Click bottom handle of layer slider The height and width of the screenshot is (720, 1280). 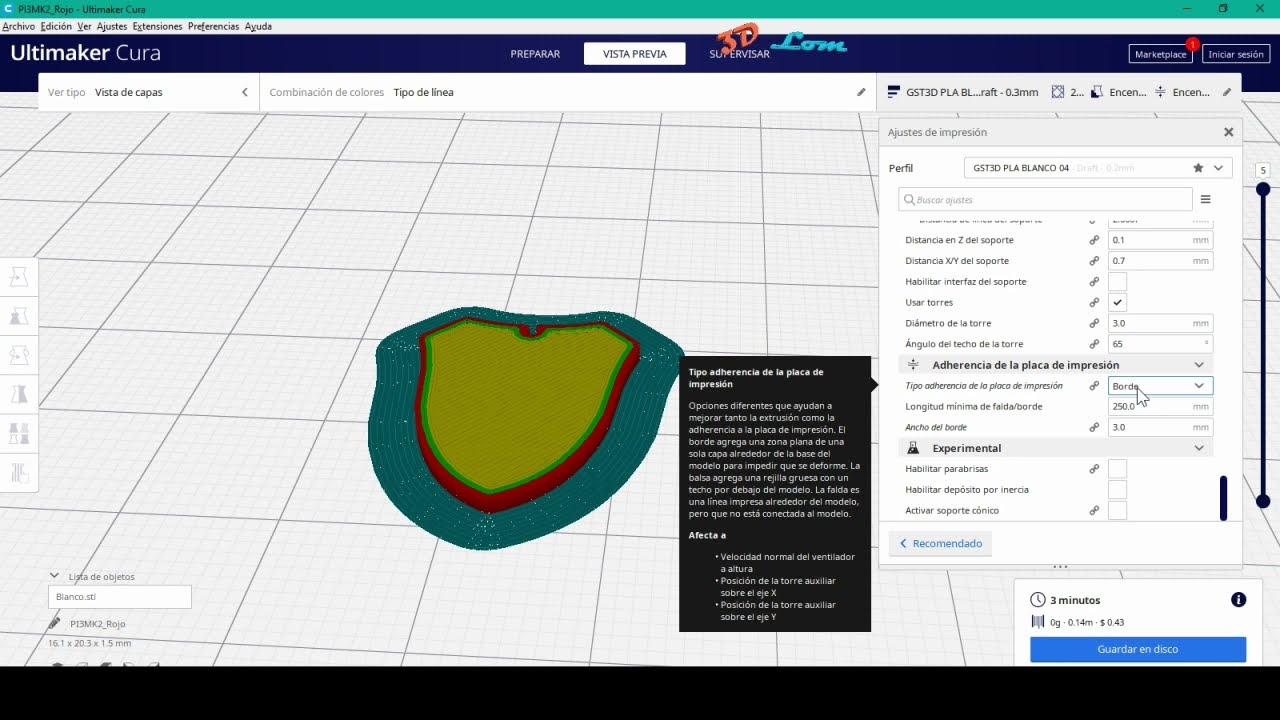(x=1263, y=501)
